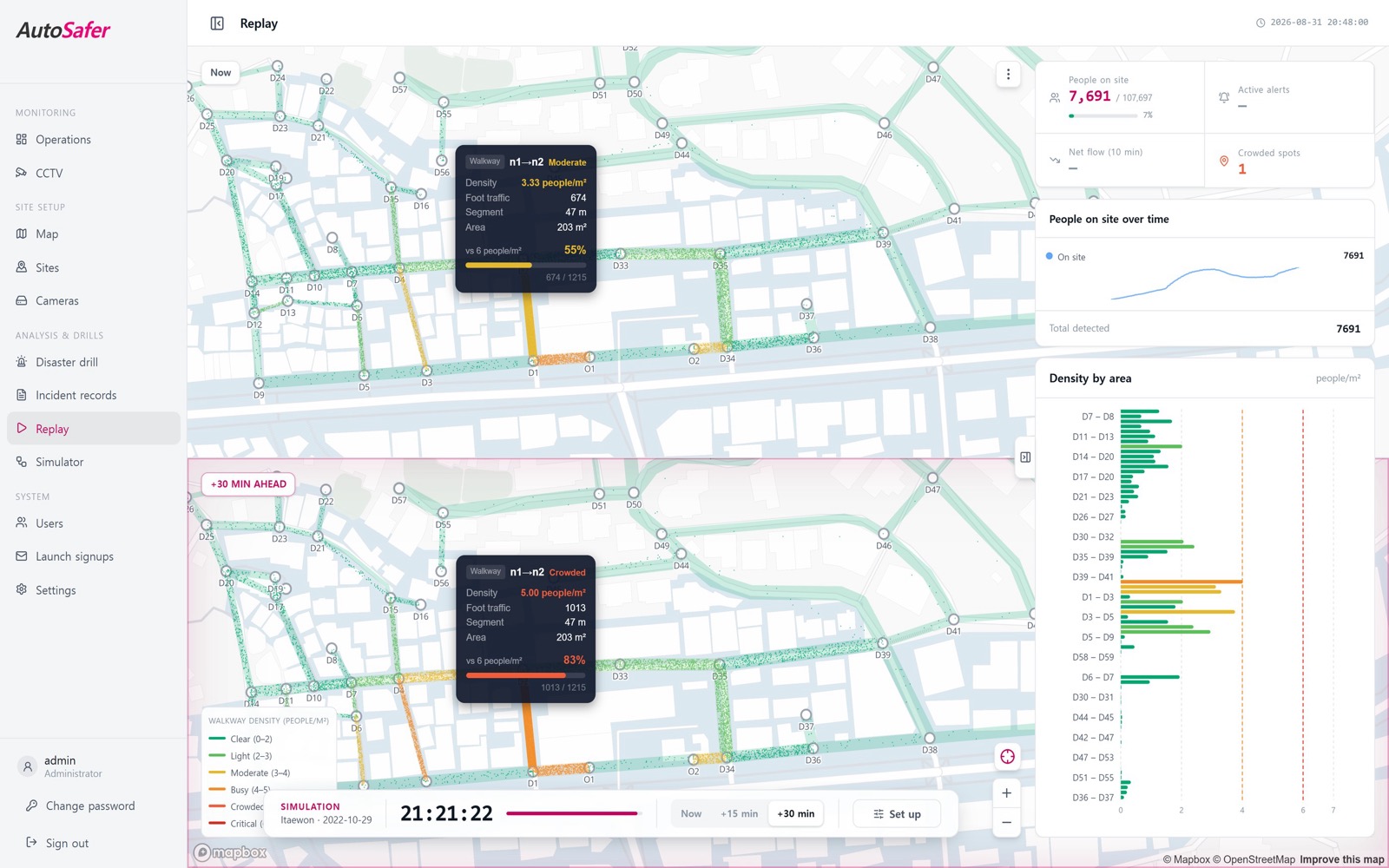Image resolution: width=1389 pixels, height=868 pixels.
Task: Select the +15 min forecast offset
Action: [739, 814]
